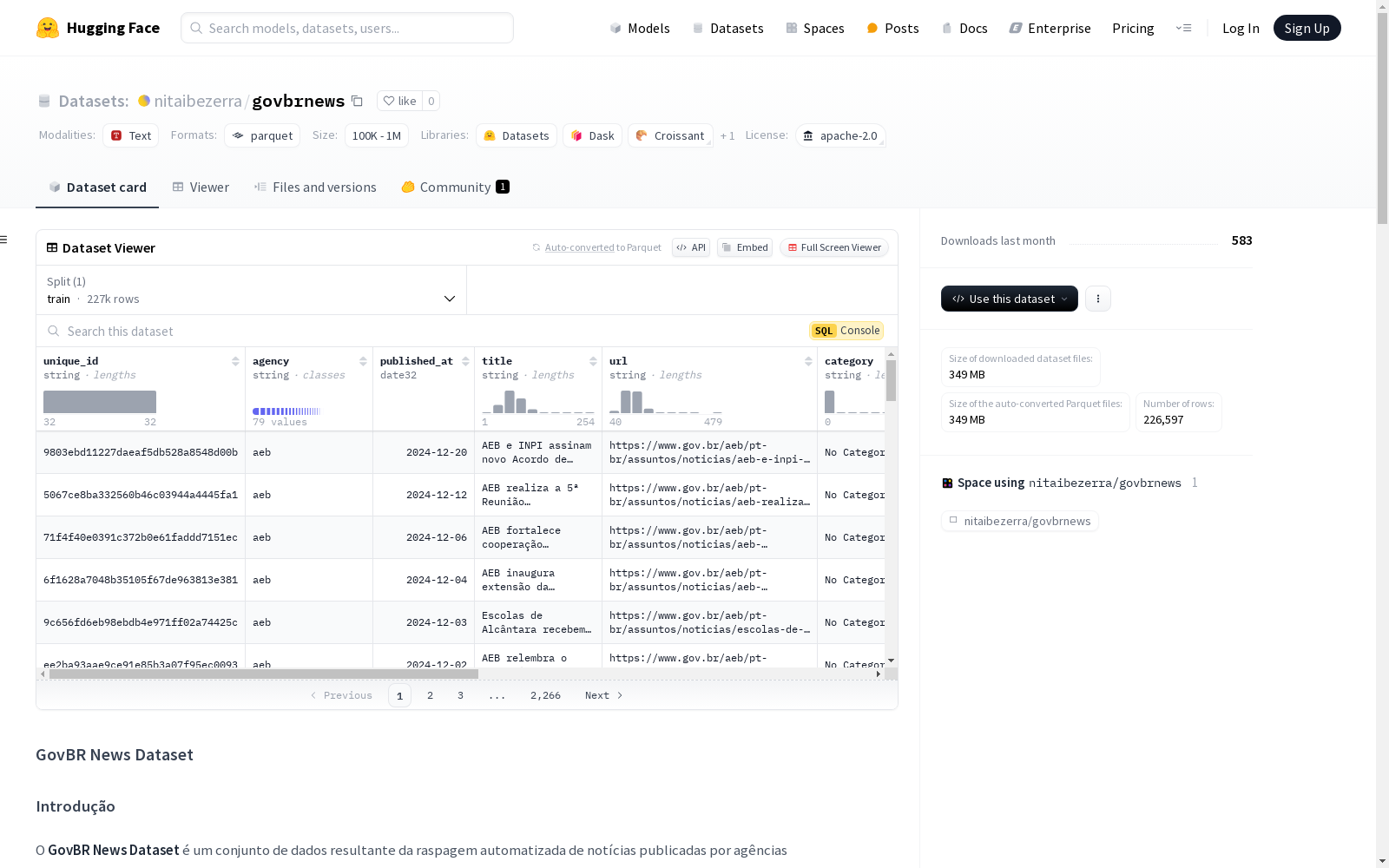Click the search models input field
The image size is (1389, 868).
click(347, 28)
